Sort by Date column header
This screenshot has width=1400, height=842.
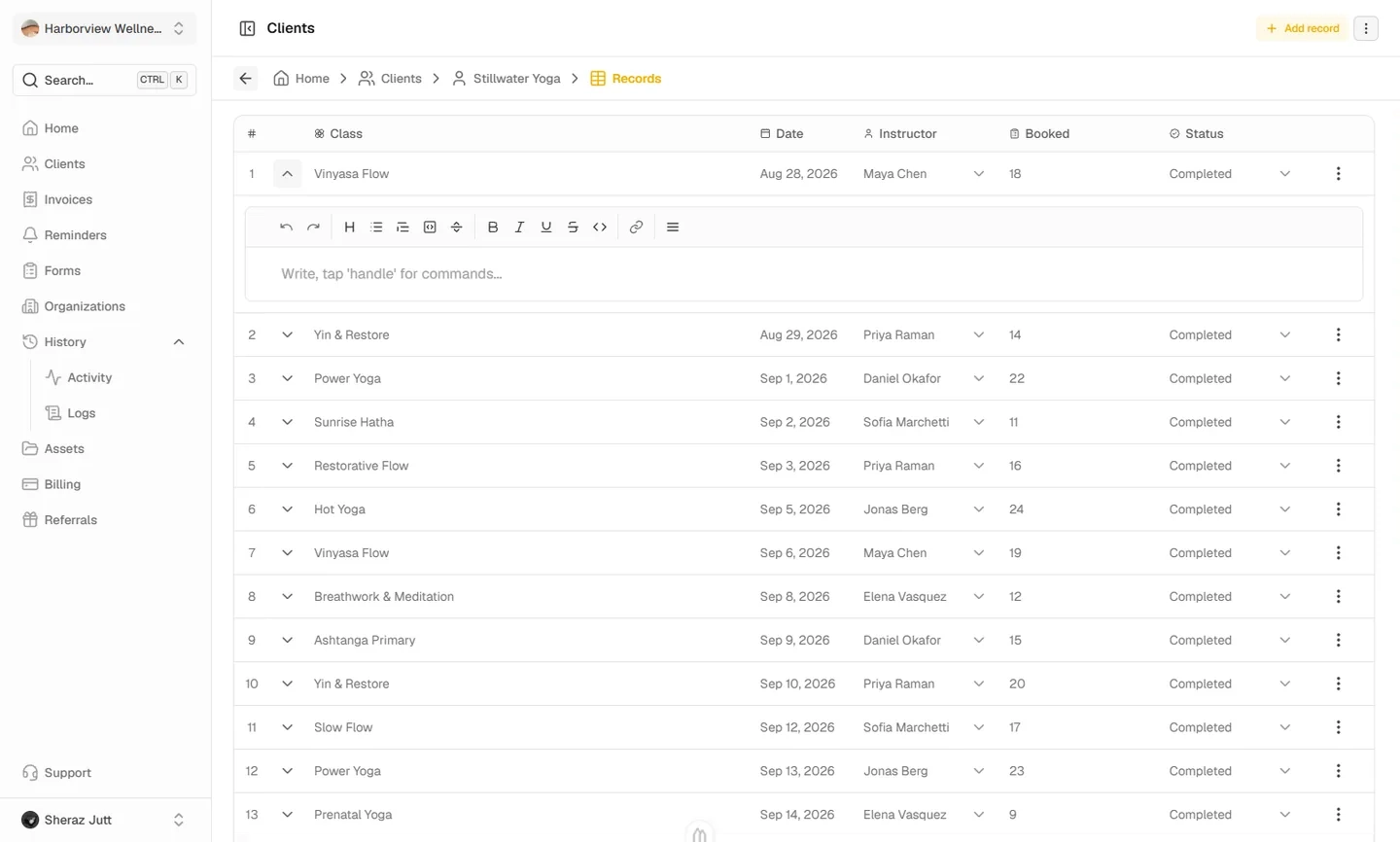(782, 134)
